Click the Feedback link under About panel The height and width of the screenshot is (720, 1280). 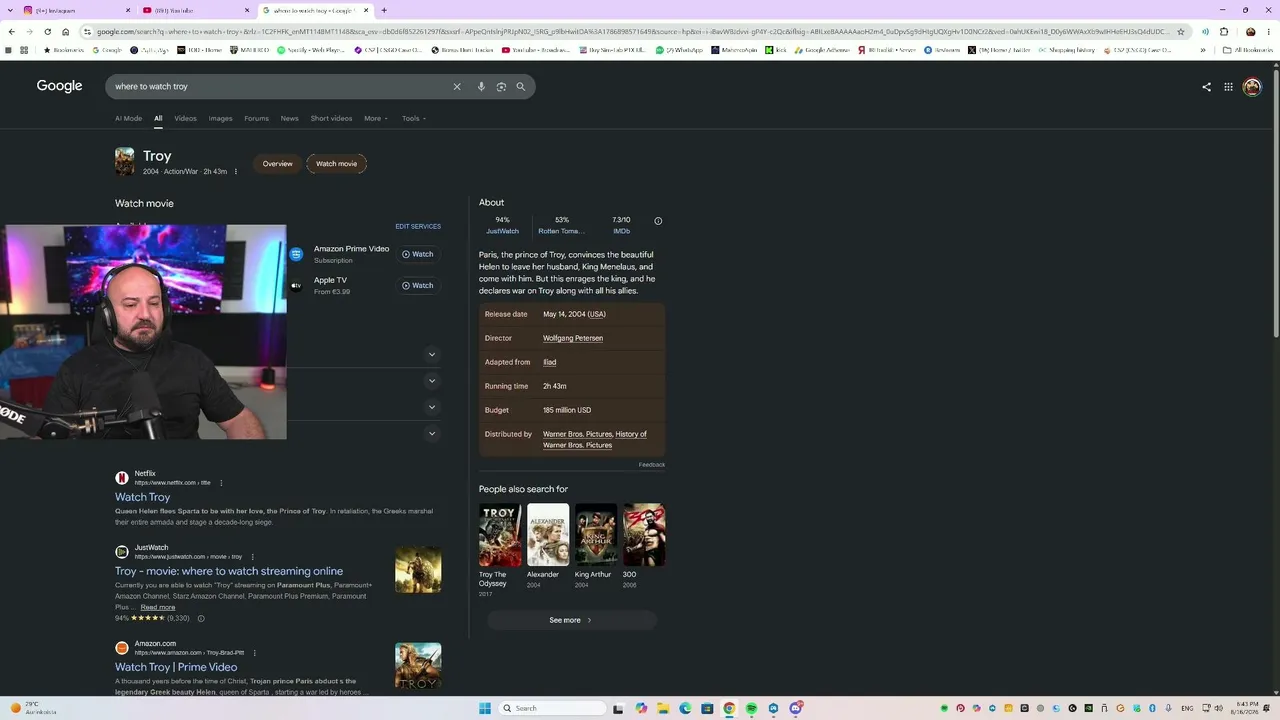pos(652,465)
